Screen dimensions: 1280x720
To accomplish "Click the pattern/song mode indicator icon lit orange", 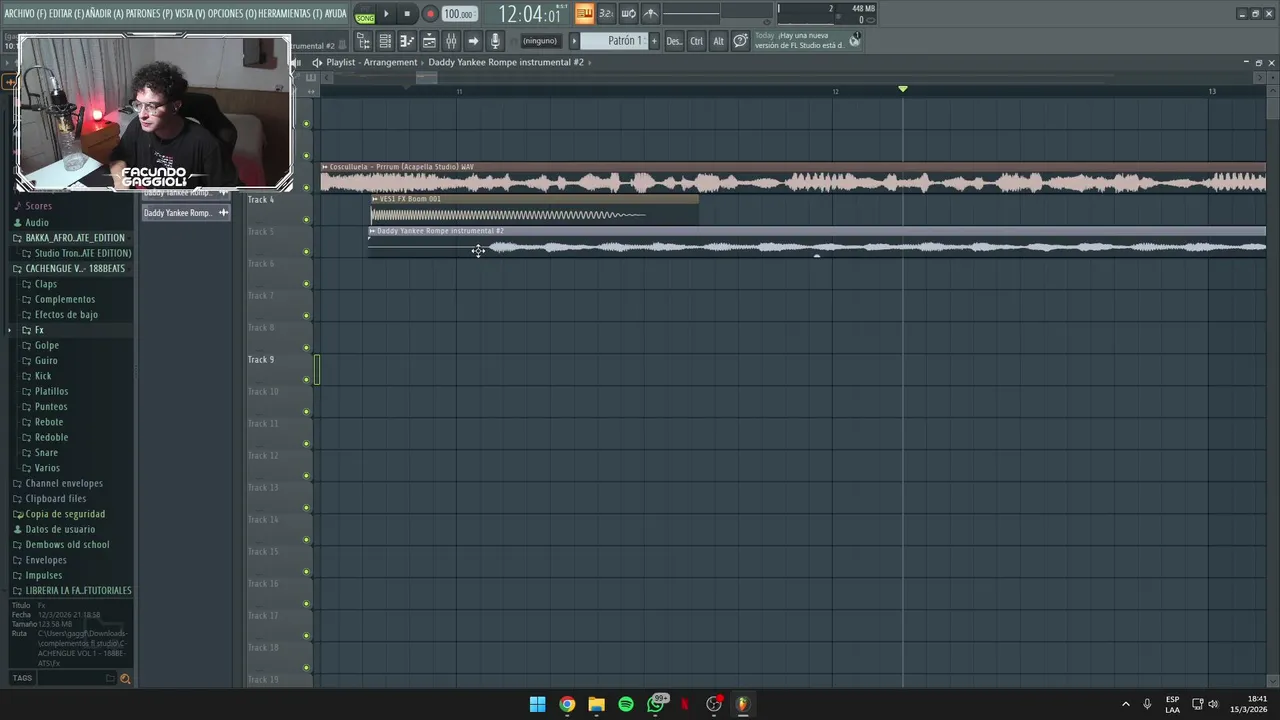I will point(584,14).
